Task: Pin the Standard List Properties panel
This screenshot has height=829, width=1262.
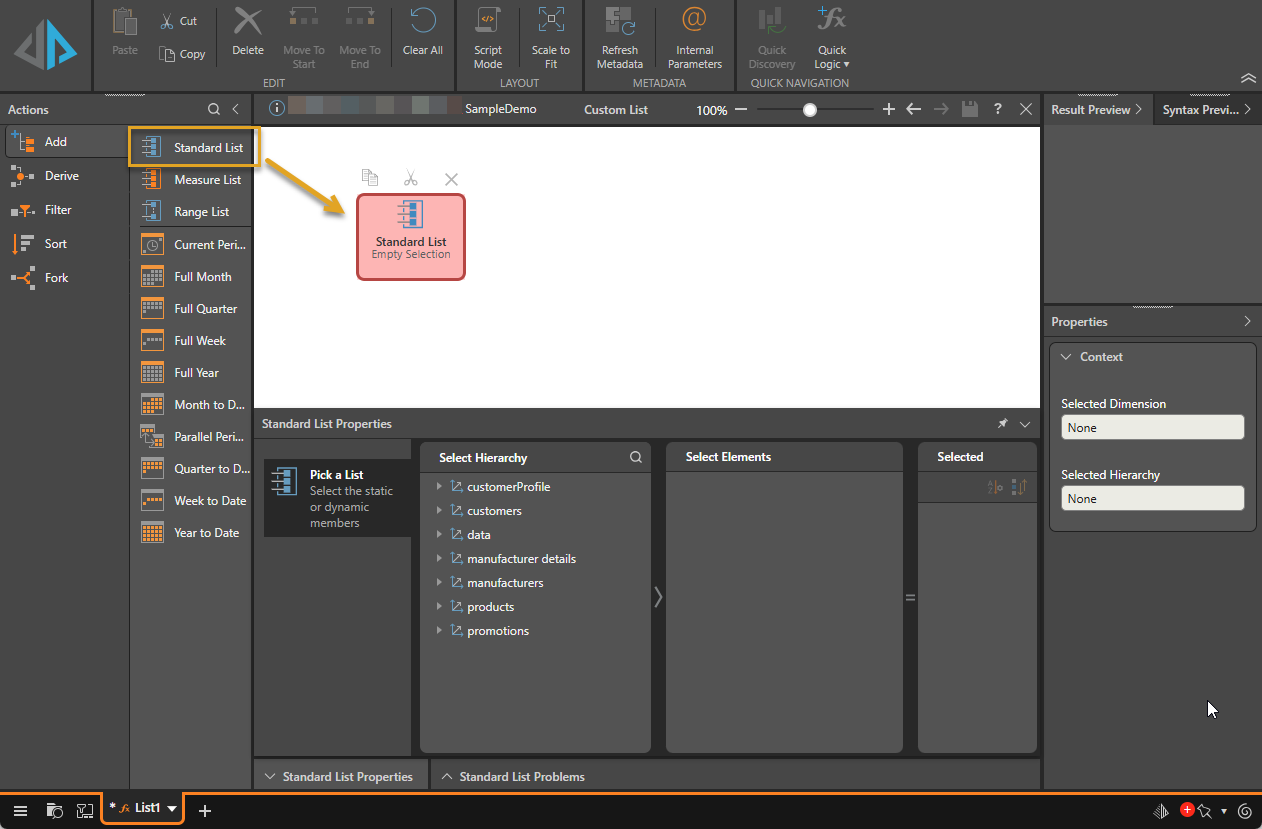Action: (1003, 424)
